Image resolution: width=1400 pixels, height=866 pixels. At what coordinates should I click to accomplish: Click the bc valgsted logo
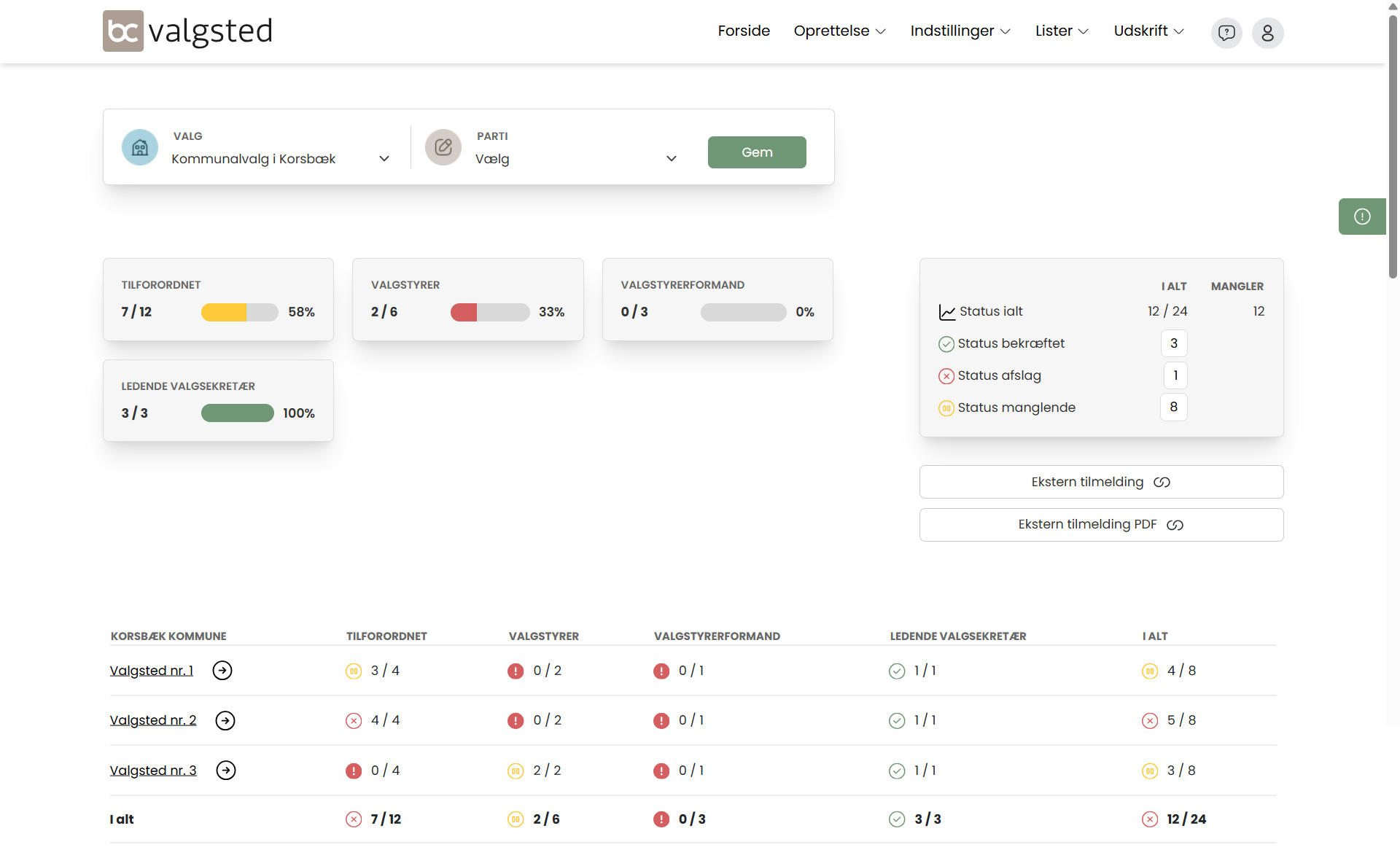point(187,31)
